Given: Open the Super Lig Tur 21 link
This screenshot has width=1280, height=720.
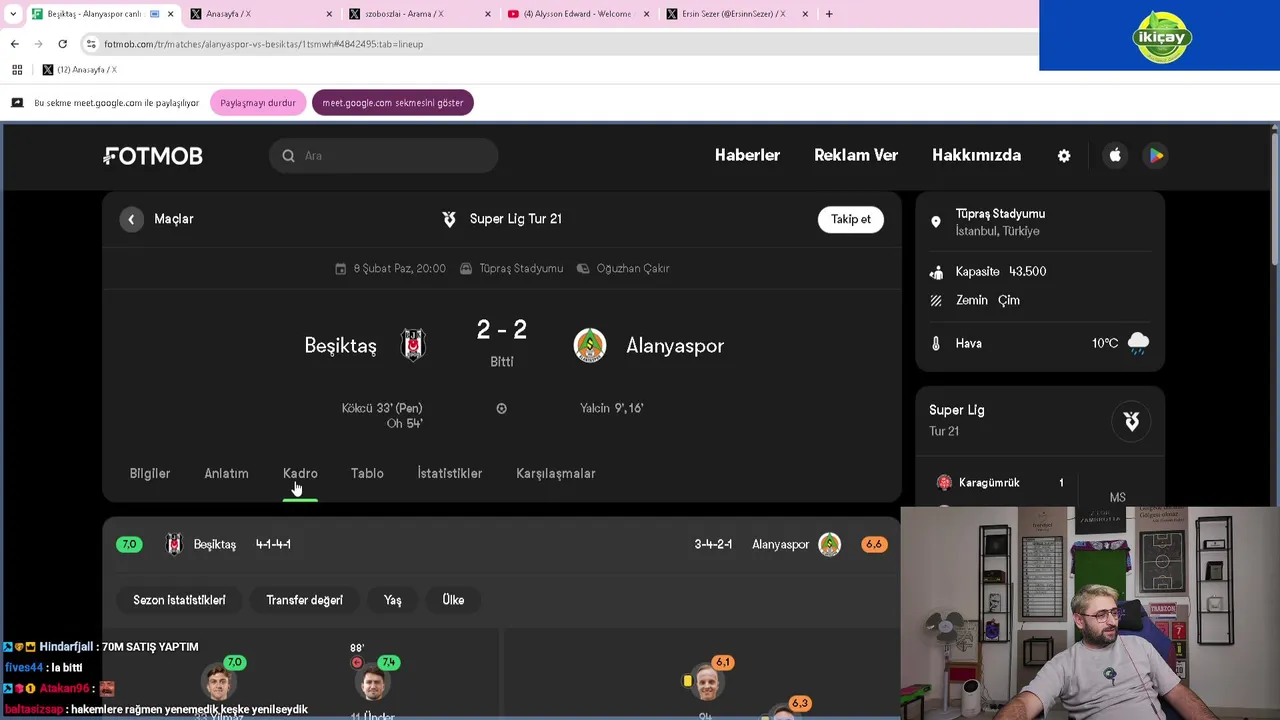Looking at the screenshot, I should 516,219.
